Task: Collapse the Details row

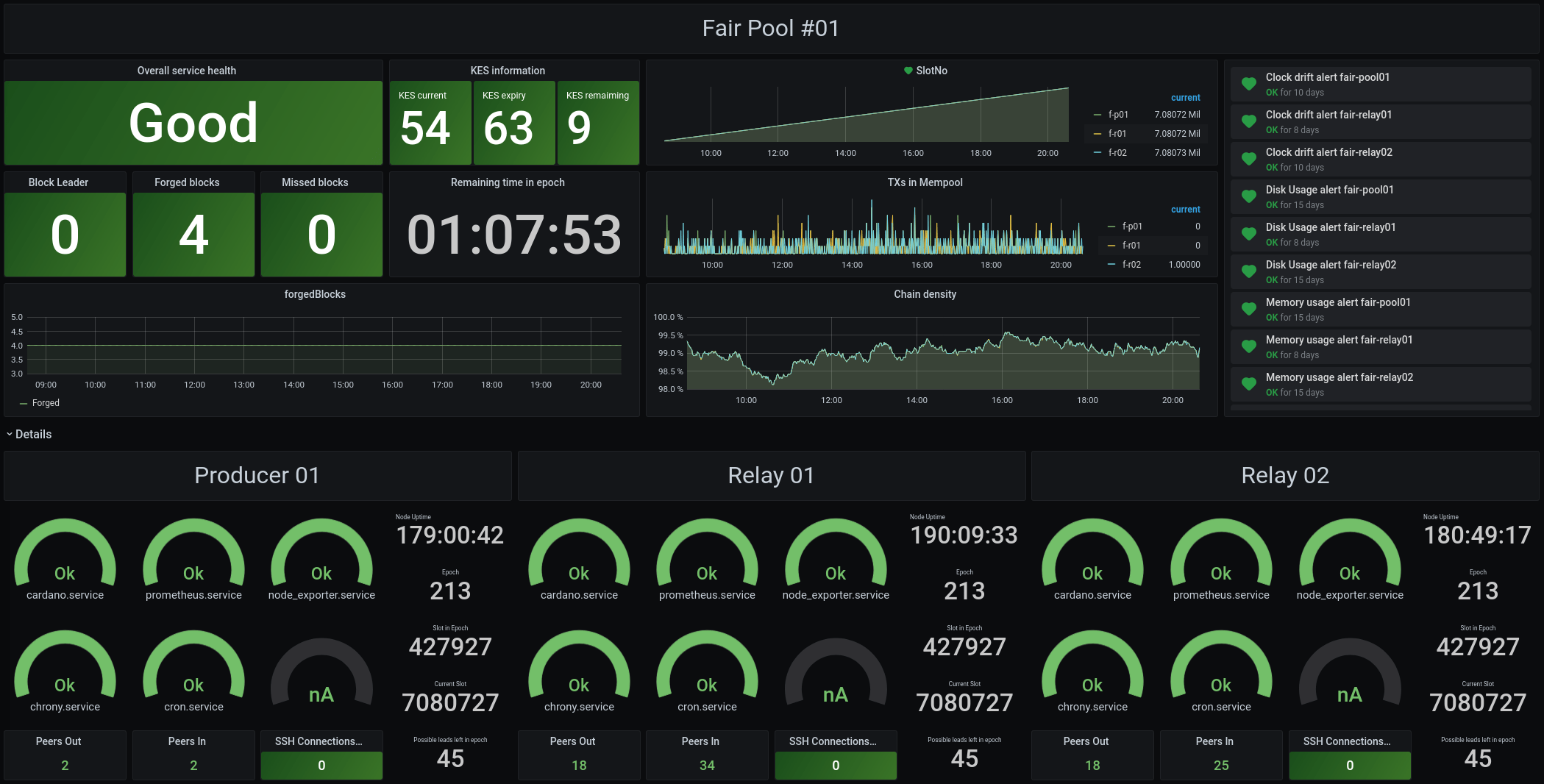Action: coord(29,434)
